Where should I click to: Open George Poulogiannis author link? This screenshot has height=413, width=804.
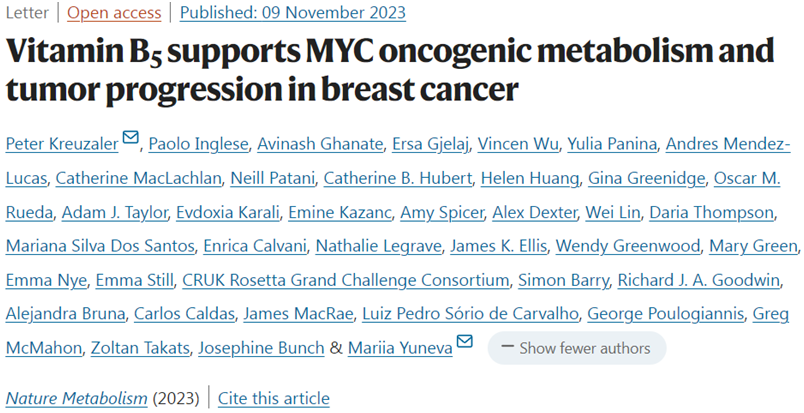(x=666, y=314)
